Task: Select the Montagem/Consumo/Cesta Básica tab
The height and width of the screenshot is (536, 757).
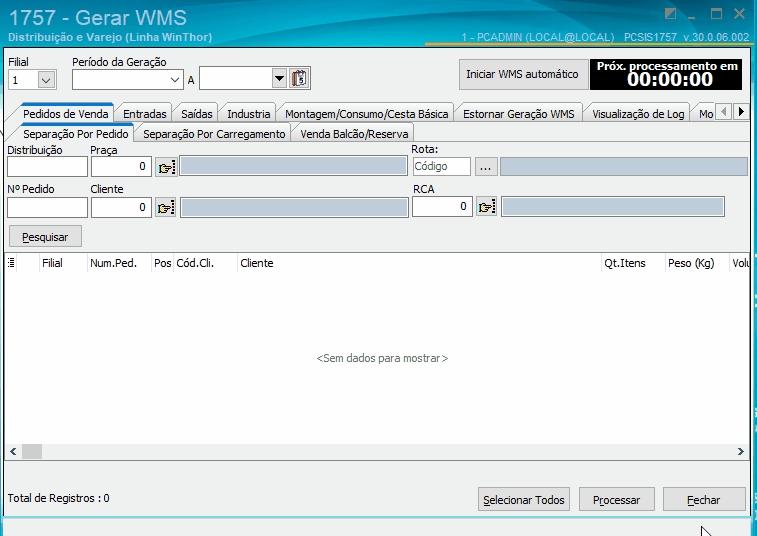Action: coord(366,114)
